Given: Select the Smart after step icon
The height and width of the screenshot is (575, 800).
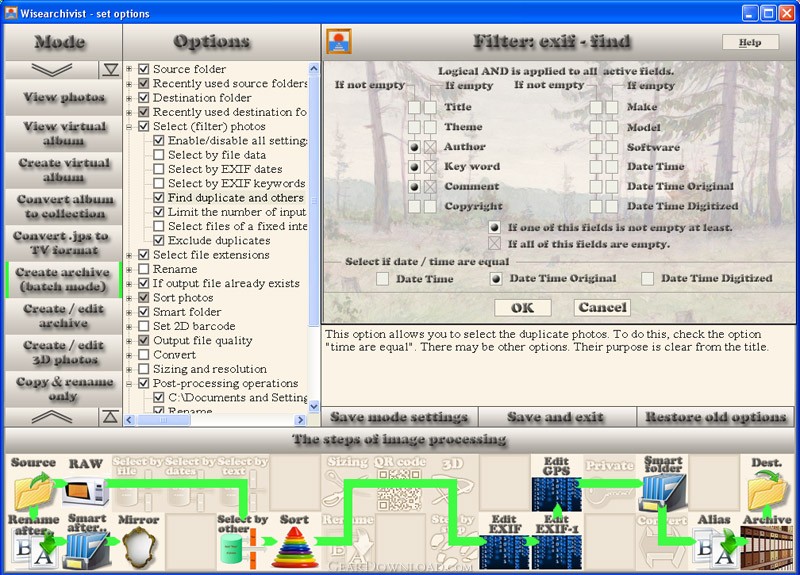Looking at the screenshot, I should (87, 551).
